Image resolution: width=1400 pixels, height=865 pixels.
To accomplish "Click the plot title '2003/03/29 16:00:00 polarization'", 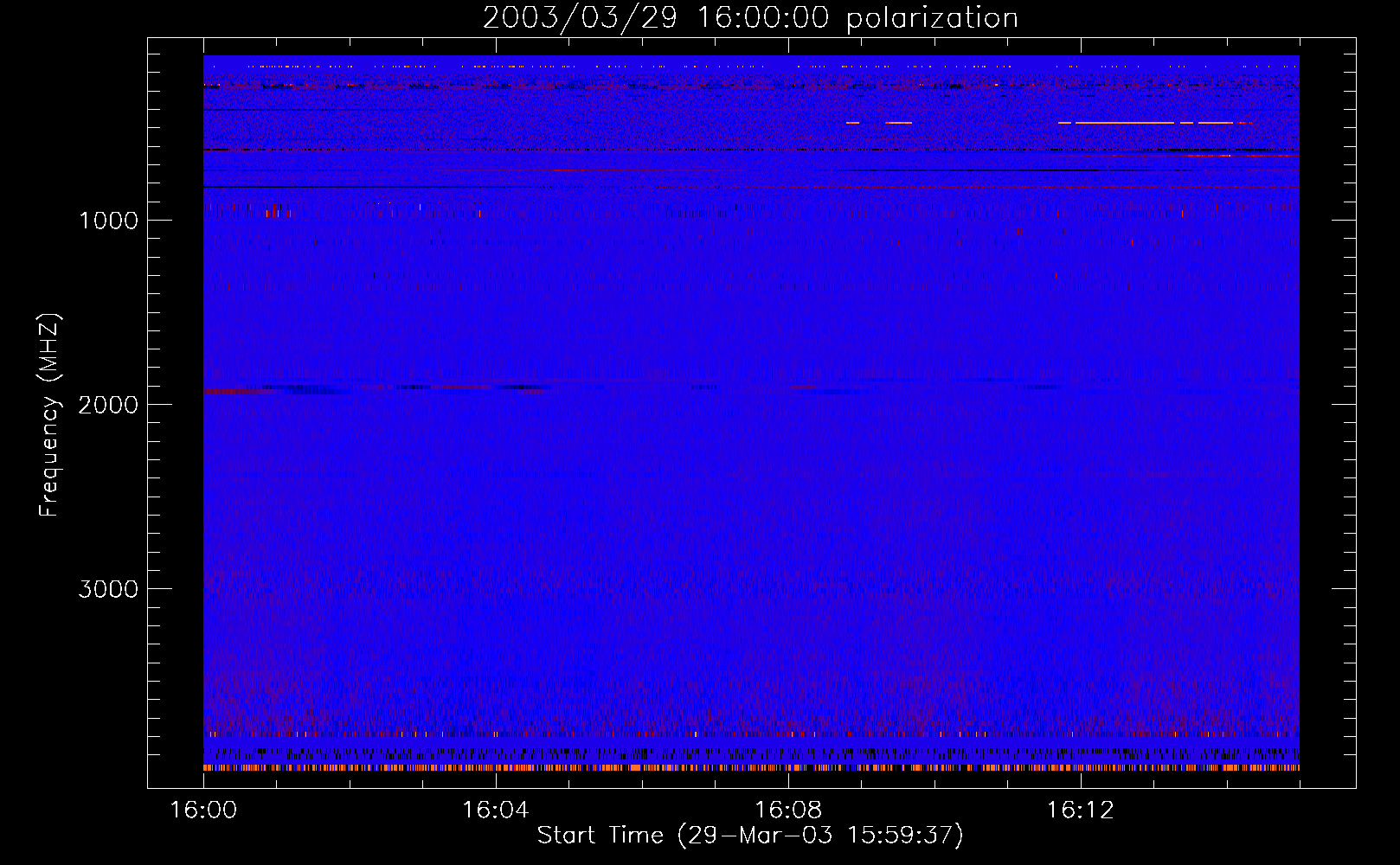I will (x=750, y=18).
